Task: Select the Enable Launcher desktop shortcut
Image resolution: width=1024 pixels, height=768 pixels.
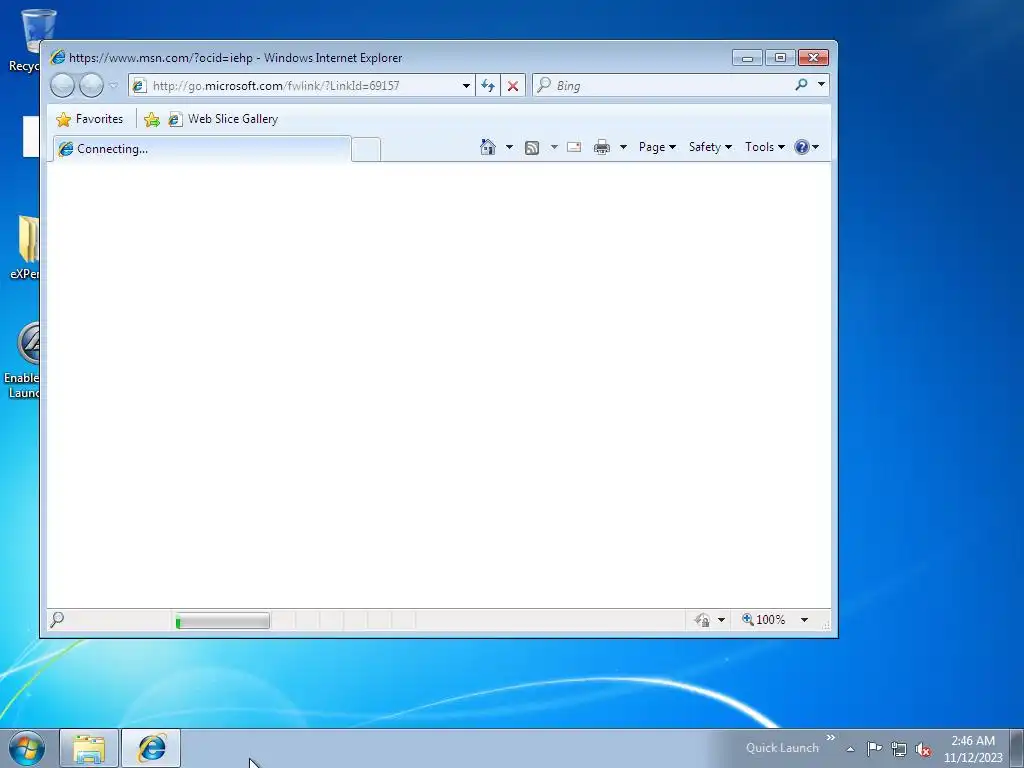Action: 22,360
